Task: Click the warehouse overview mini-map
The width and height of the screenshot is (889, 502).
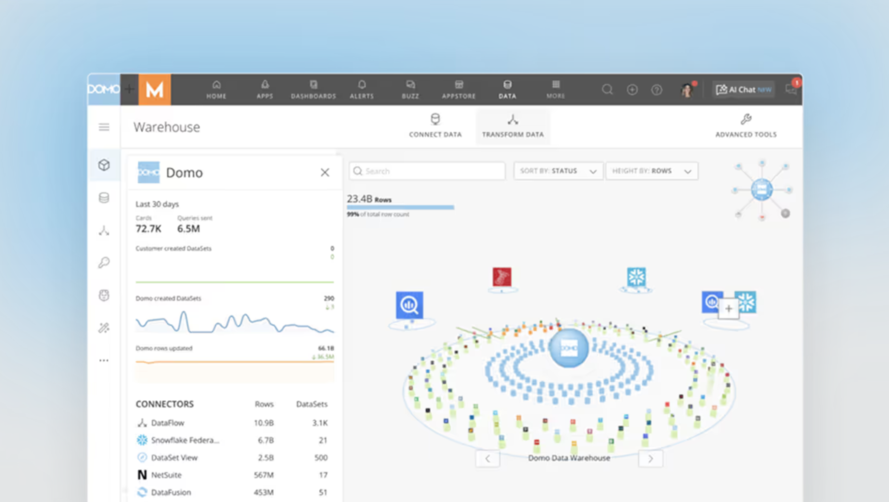Action: pyautogui.click(x=762, y=190)
